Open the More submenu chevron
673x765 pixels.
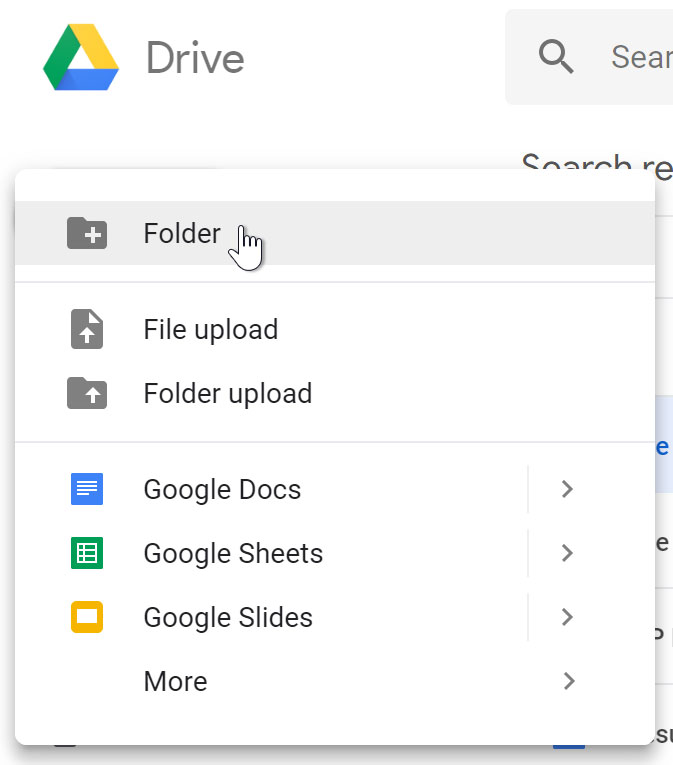click(568, 681)
